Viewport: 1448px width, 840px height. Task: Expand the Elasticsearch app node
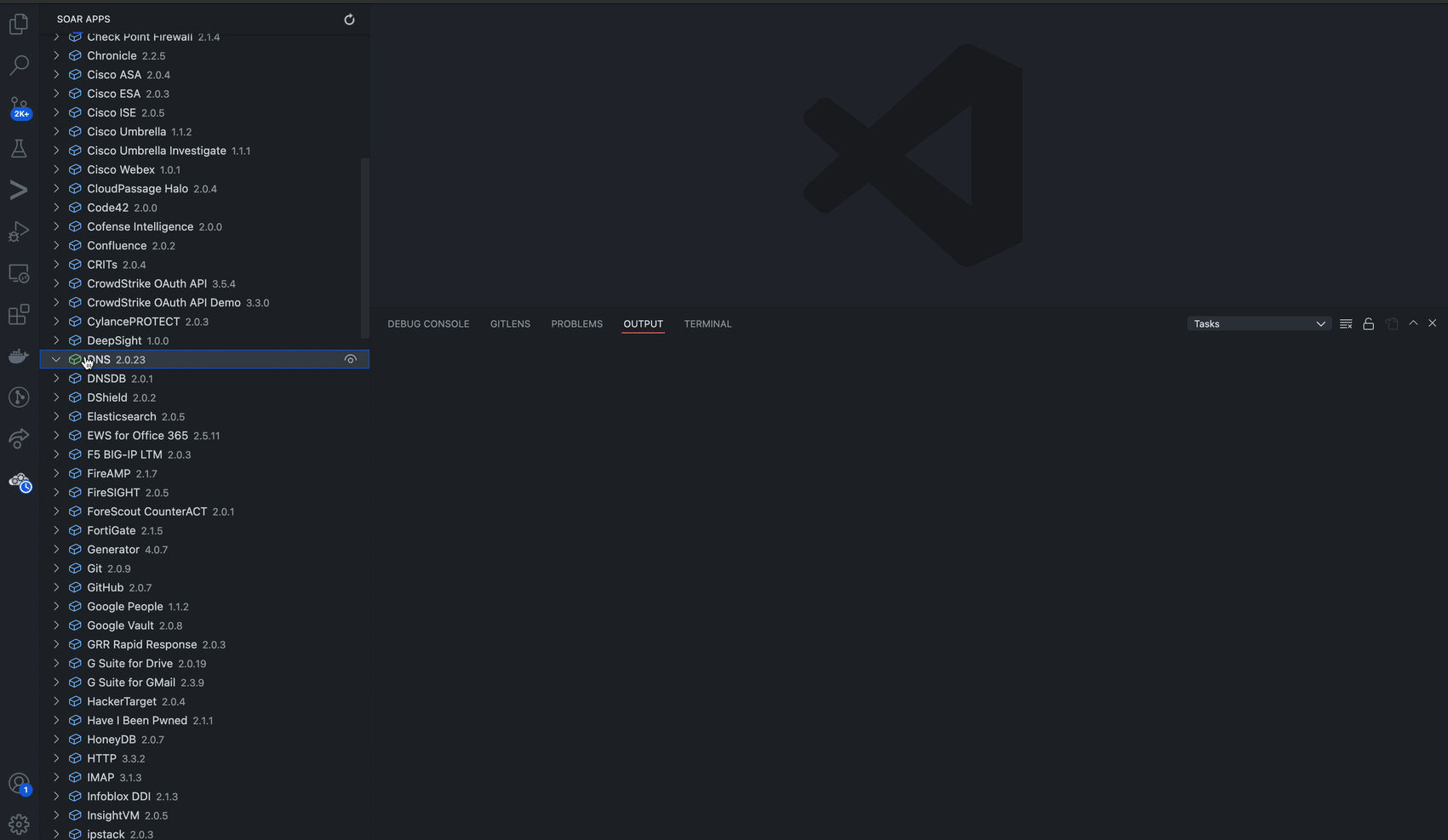click(56, 416)
